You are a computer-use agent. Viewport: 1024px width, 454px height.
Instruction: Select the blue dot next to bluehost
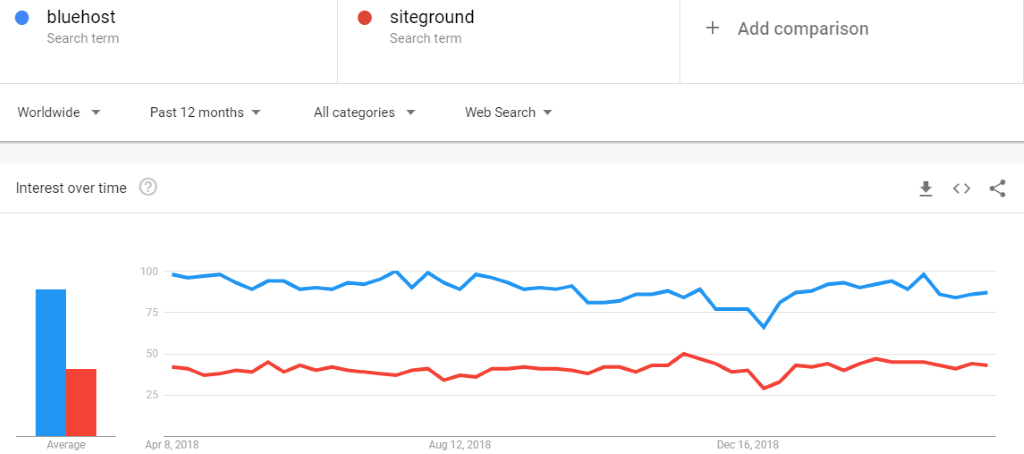22,18
